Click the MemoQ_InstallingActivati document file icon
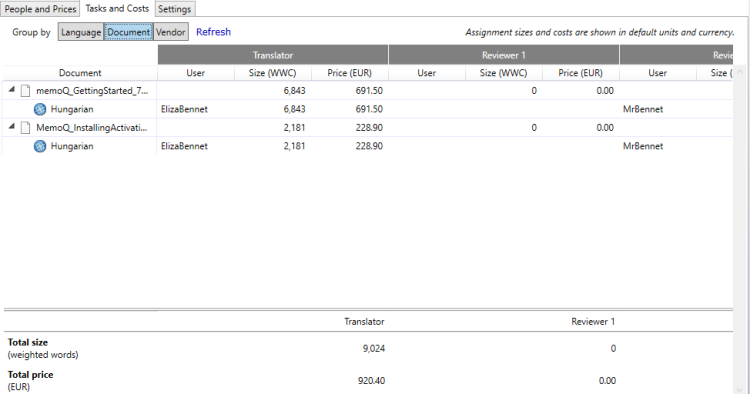This screenshot has height=394, width=750. [26, 128]
